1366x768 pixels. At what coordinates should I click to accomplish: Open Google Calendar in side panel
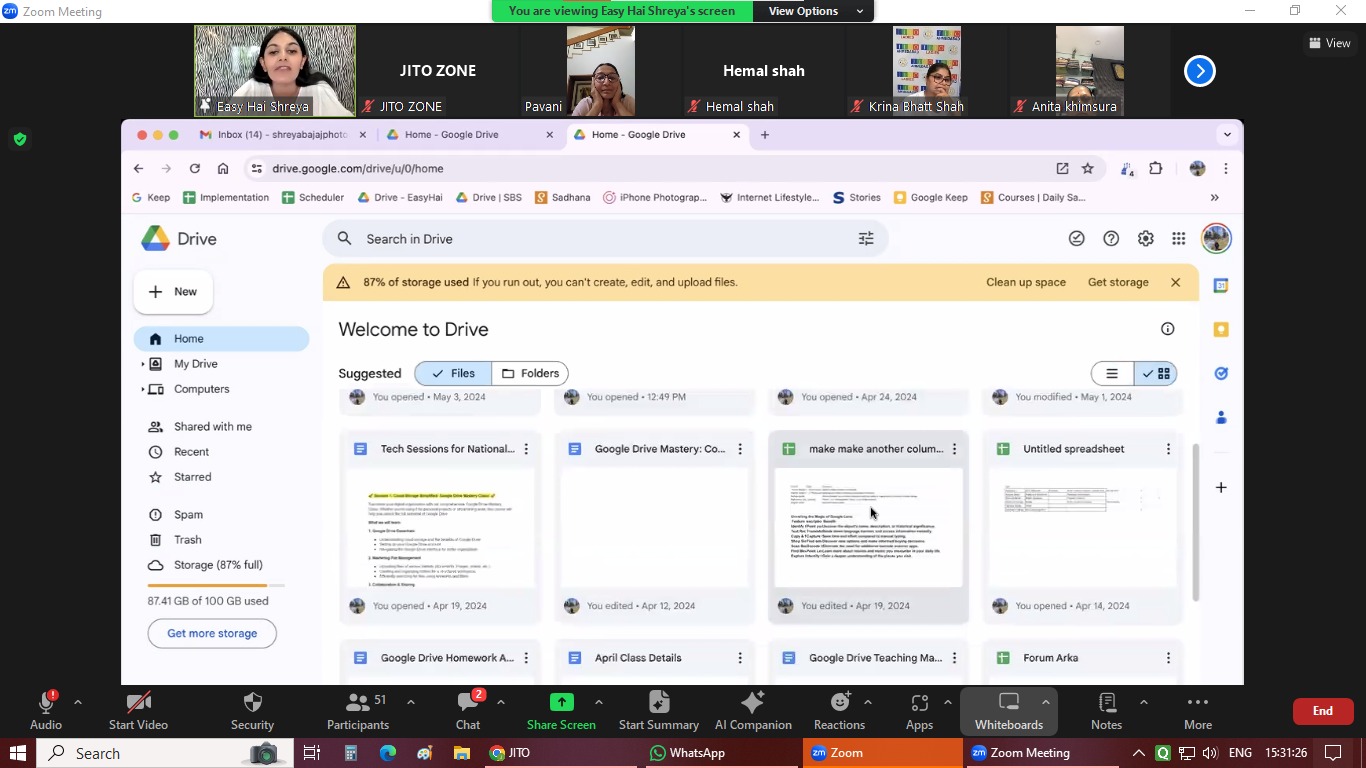point(1220,286)
